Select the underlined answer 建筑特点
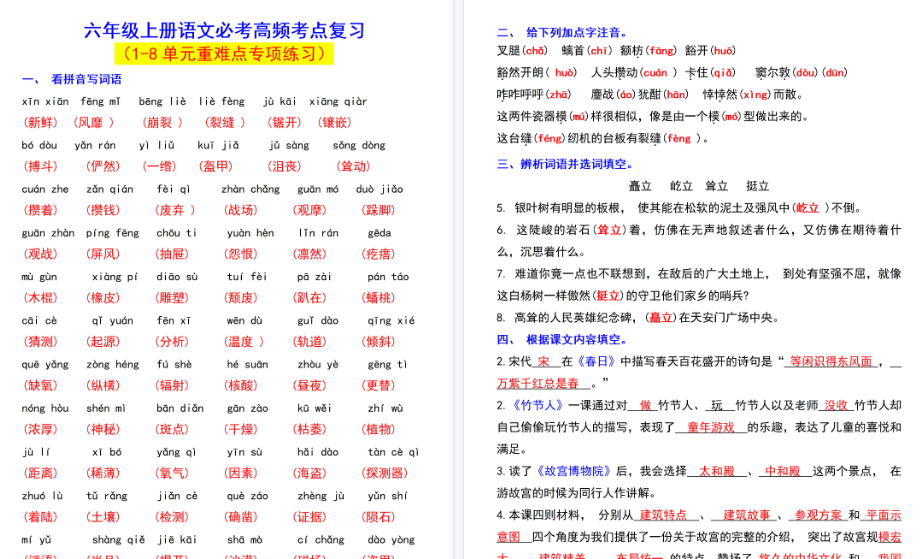This screenshot has height=559, width=924. (x=664, y=515)
